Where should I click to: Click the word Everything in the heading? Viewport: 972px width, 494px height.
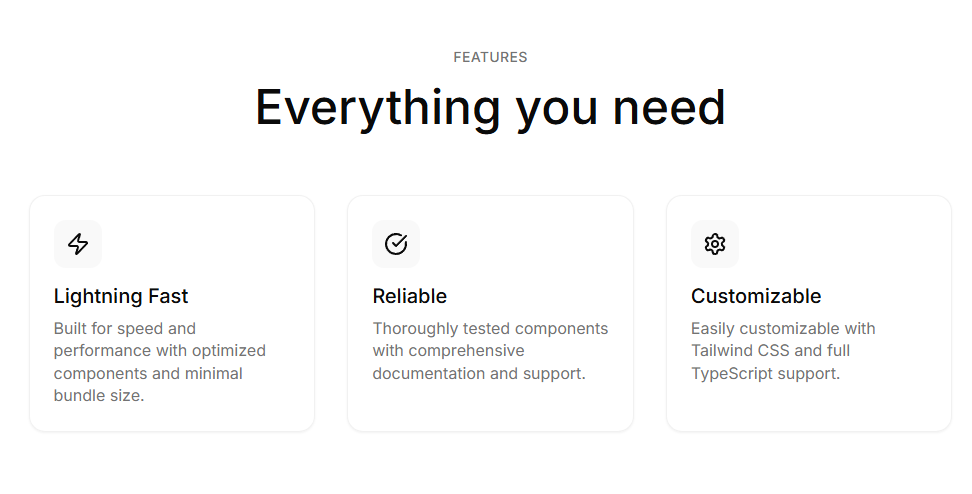coord(378,108)
